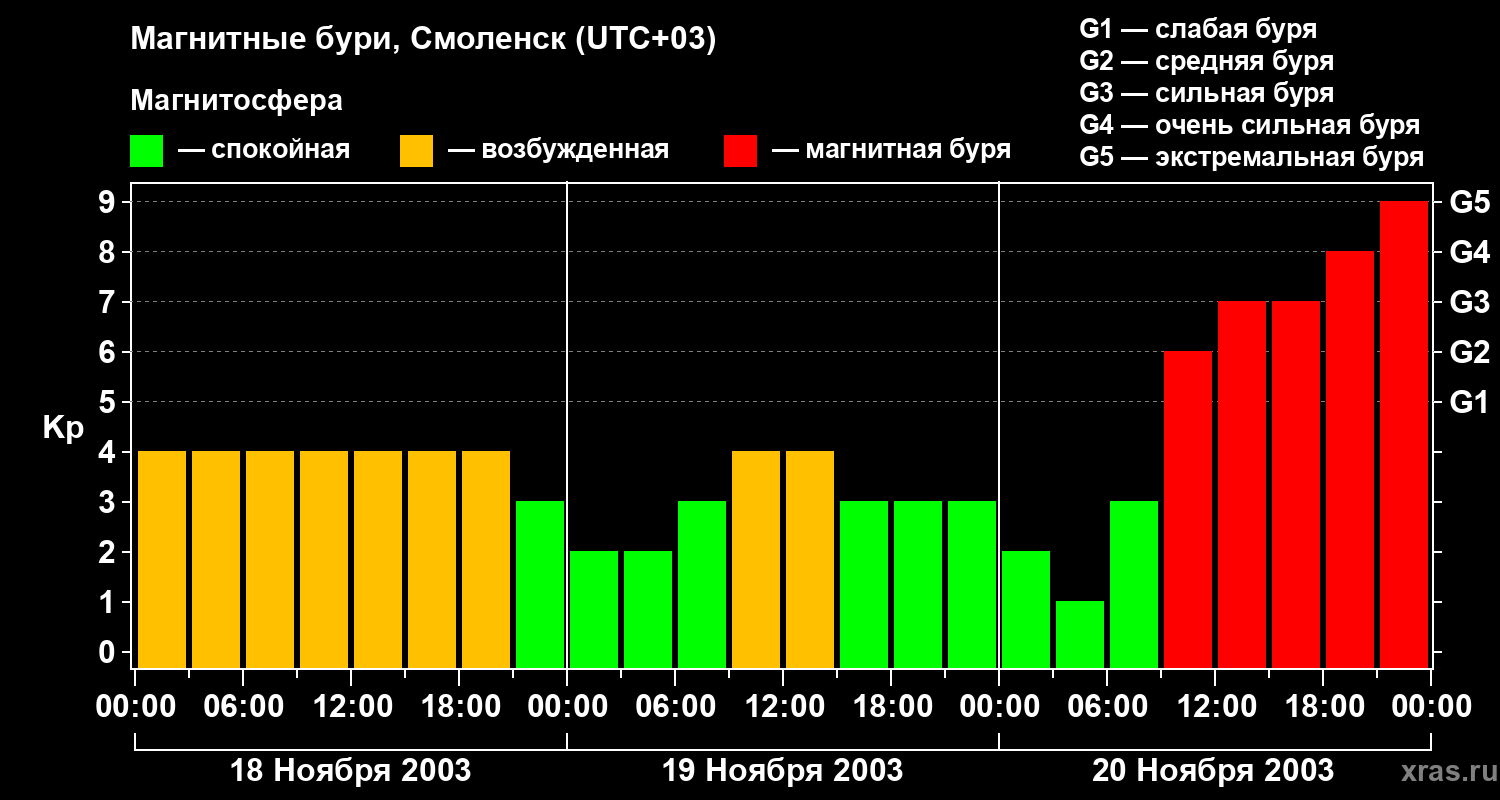Click the '18:00' tick label under 20 November
This screenshot has height=800, width=1500.
click(1323, 707)
